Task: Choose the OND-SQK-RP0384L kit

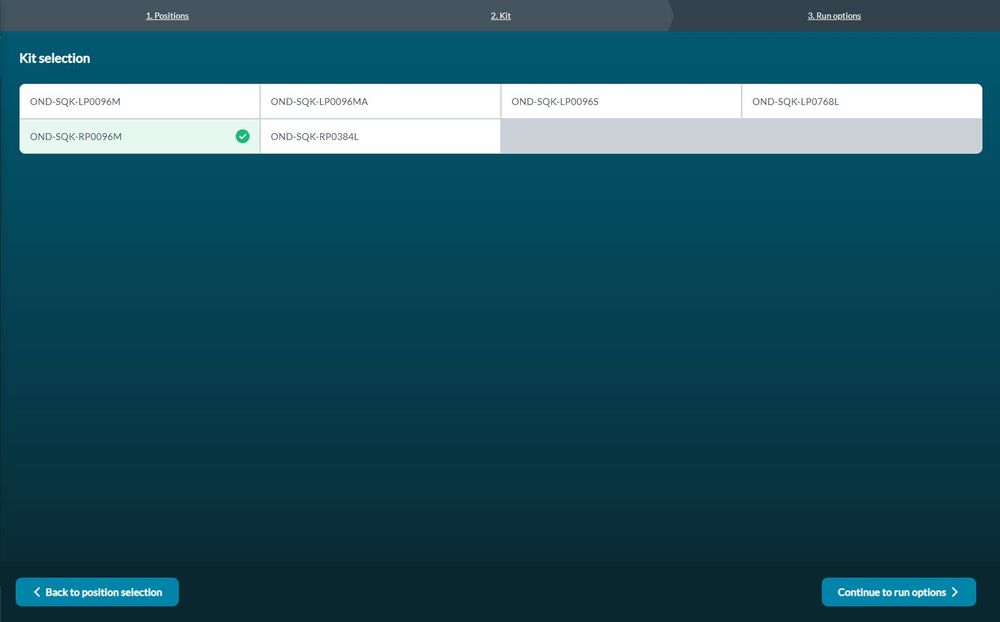Action: pos(380,137)
